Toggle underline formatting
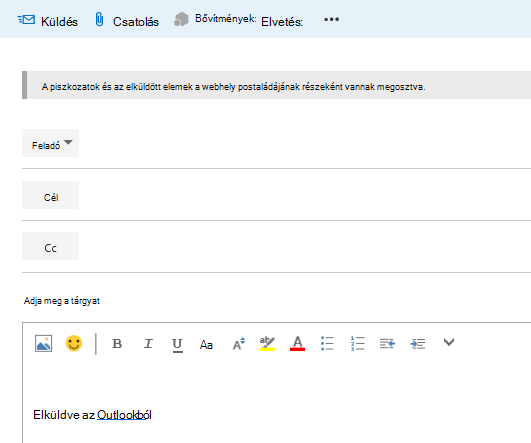Image resolution: width=531 pixels, height=443 pixels. pyautogui.click(x=177, y=345)
